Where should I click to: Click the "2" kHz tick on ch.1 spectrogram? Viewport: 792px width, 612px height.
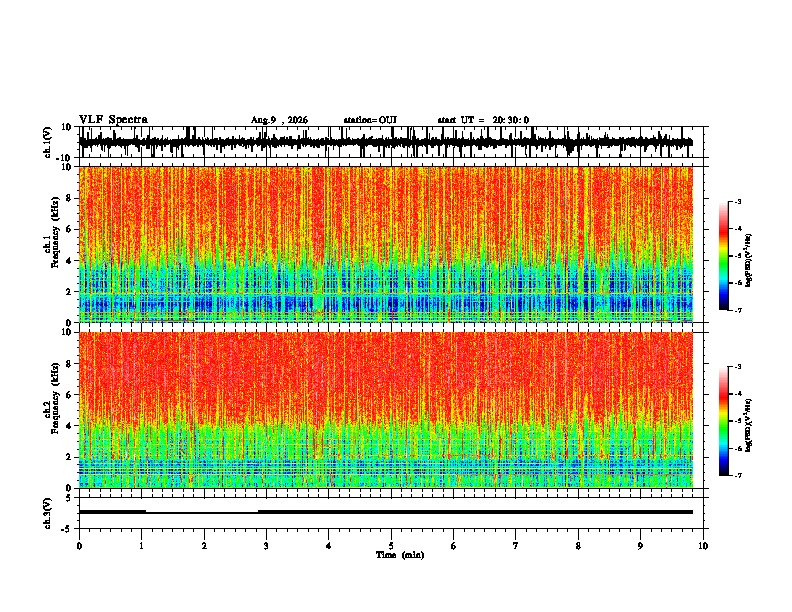(x=70, y=291)
